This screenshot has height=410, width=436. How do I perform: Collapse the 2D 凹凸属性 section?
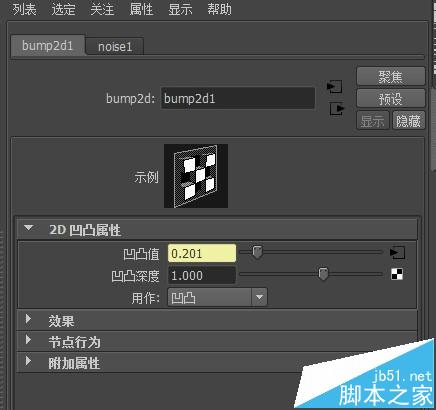(x=217, y=230)
